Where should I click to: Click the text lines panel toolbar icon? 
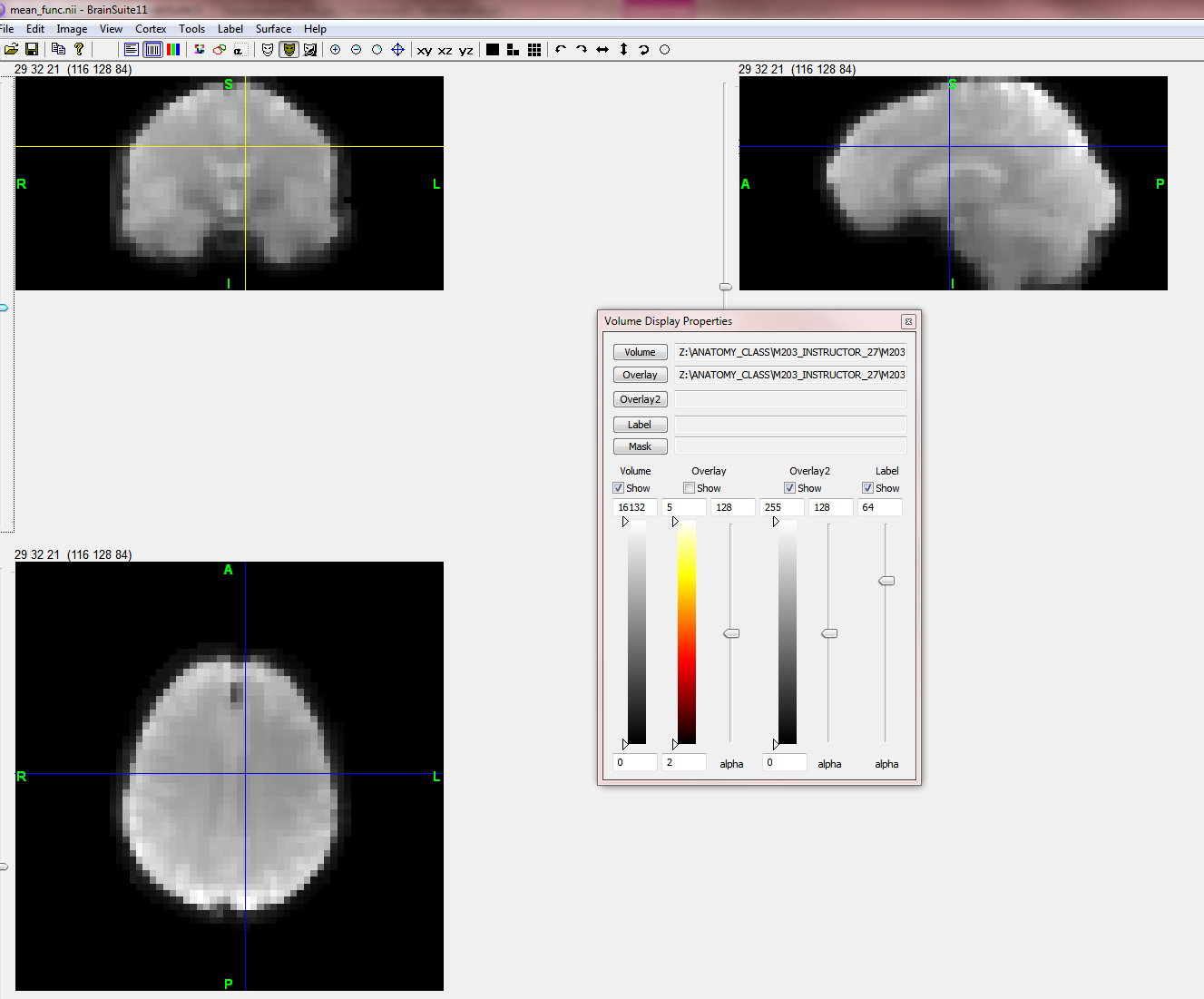pyautogui.click(x=132, y=49)
